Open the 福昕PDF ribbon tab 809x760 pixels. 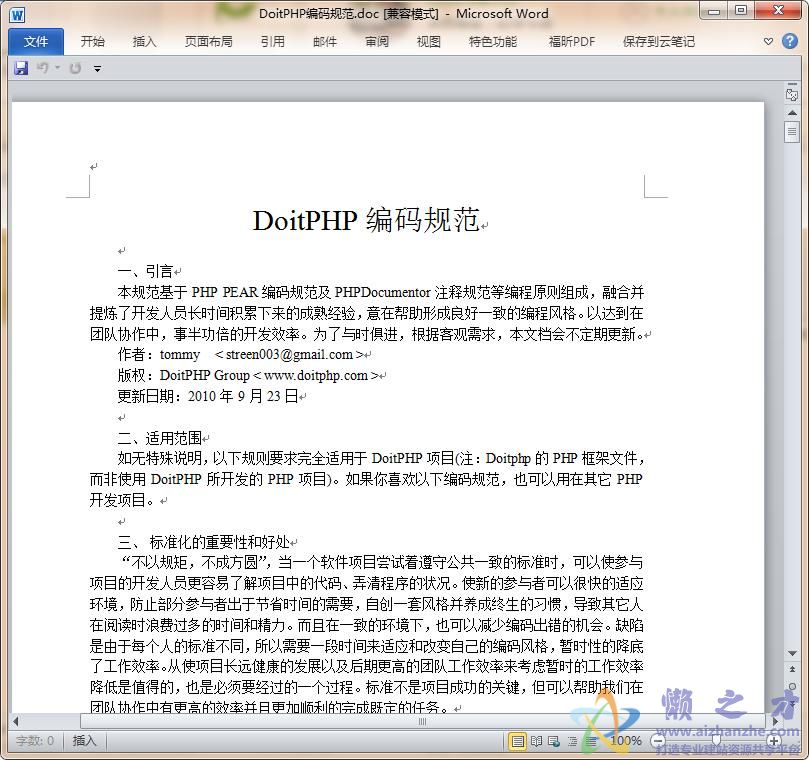pos(572,41)
